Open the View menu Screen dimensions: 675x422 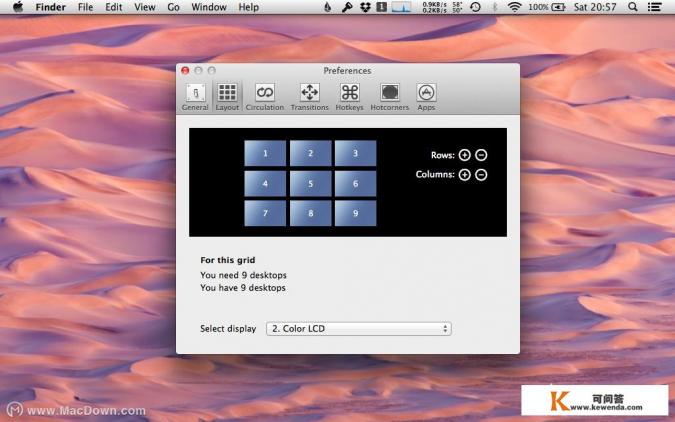(145, 7)
